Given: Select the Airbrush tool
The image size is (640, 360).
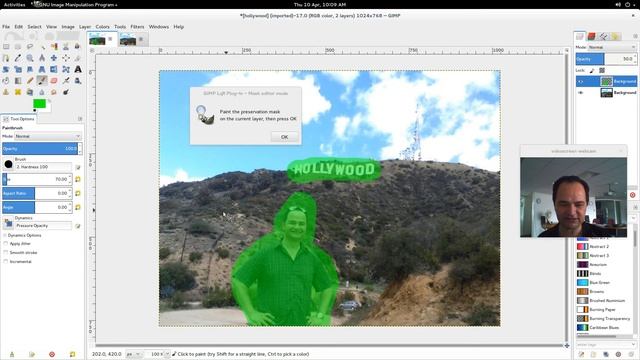Looking at the screenshot, I should pyautogui.click(x=66, y=81).
